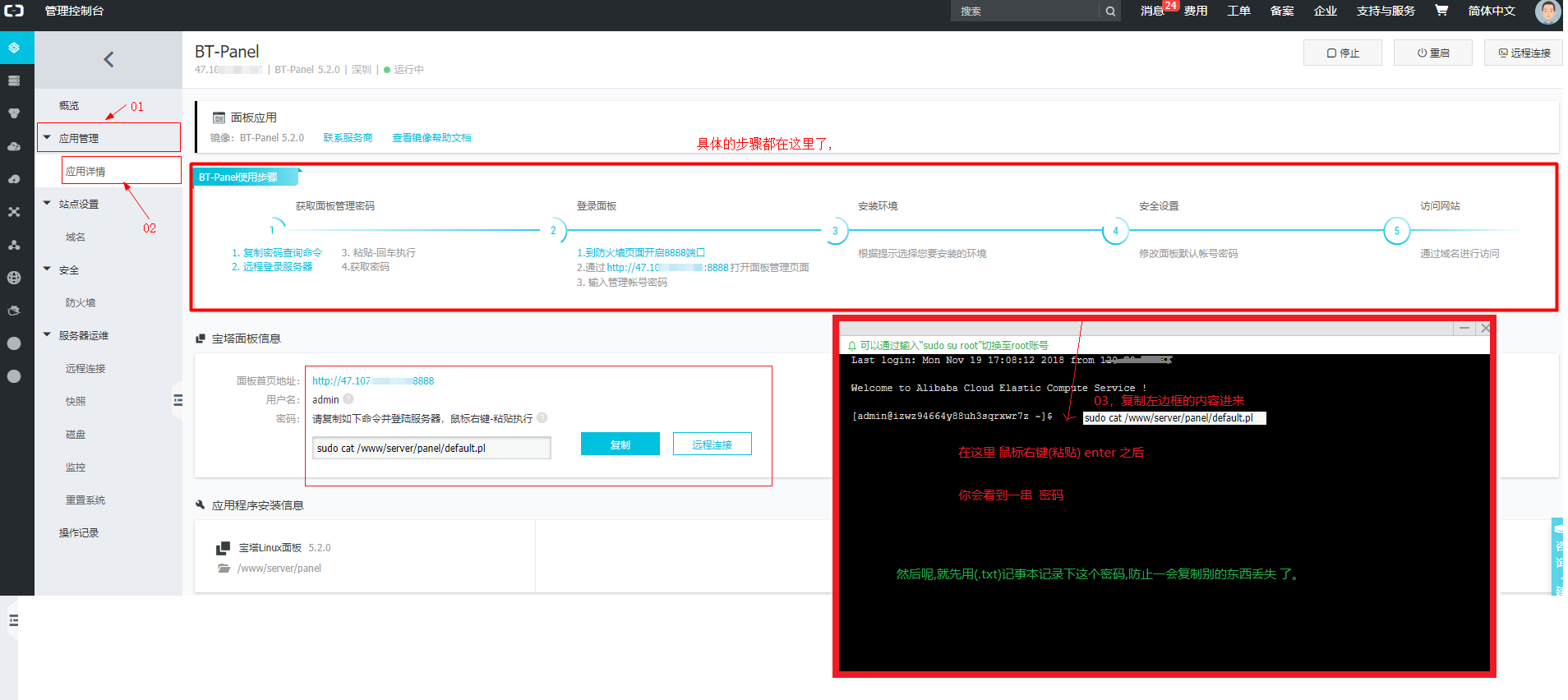Click step 4 circle for 安全设置
Image resolution: width=1568 pixels, height=700 pixels.
[1115, 231]
